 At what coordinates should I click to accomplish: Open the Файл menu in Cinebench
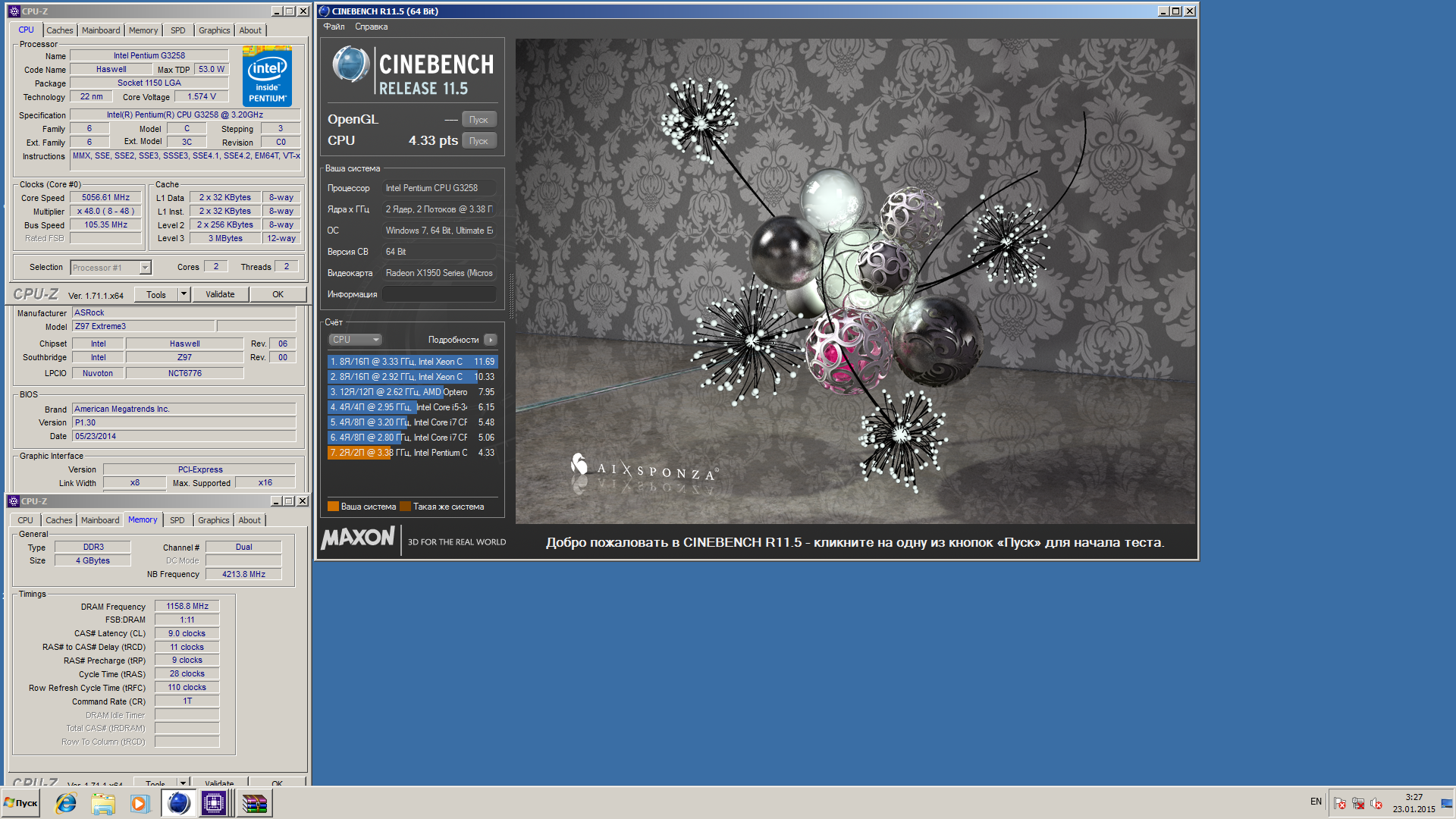click(x=334, y=27)
